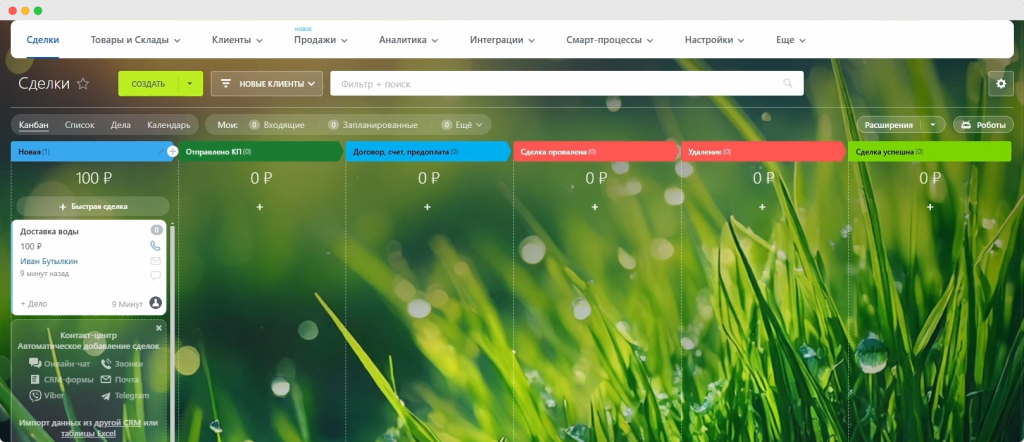
Task: Click the activity counter badge on Доставка воды
Action: click(x=156, y=230)
